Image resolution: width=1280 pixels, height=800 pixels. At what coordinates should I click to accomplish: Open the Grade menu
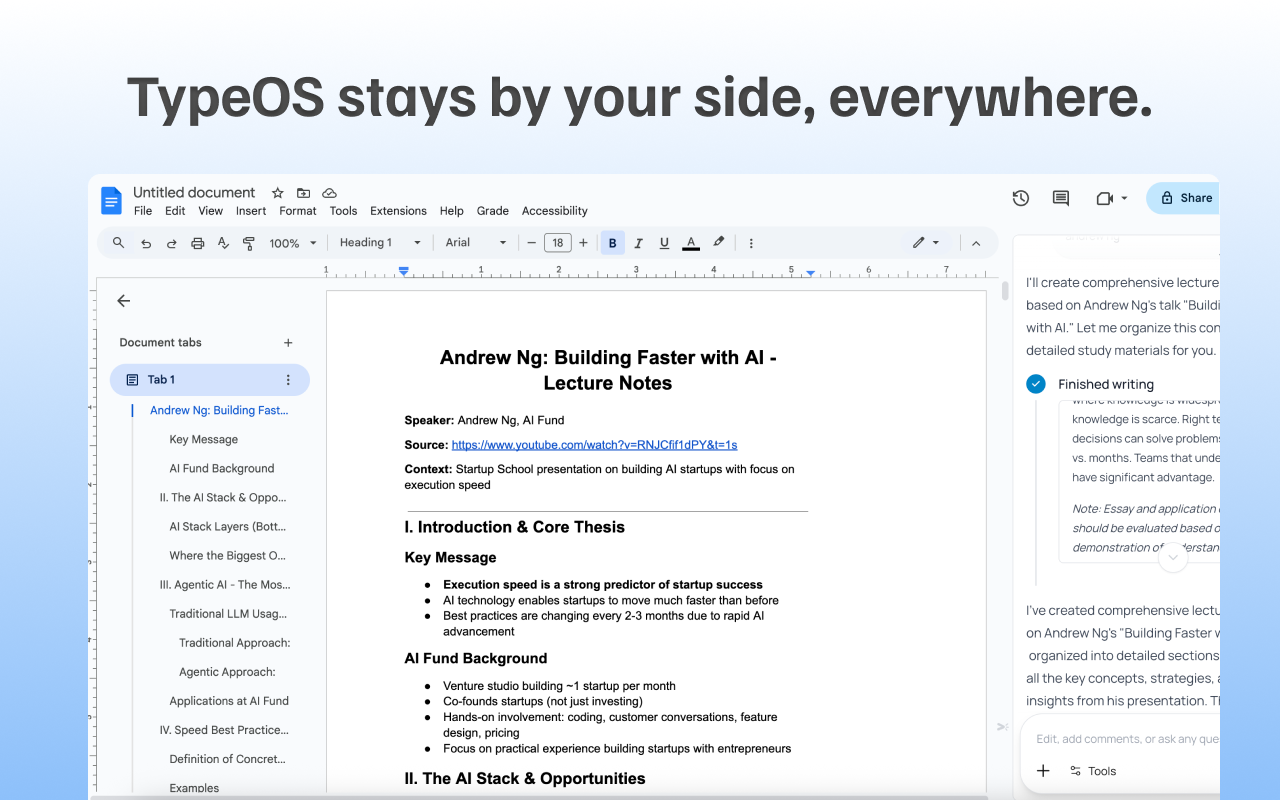493,211
